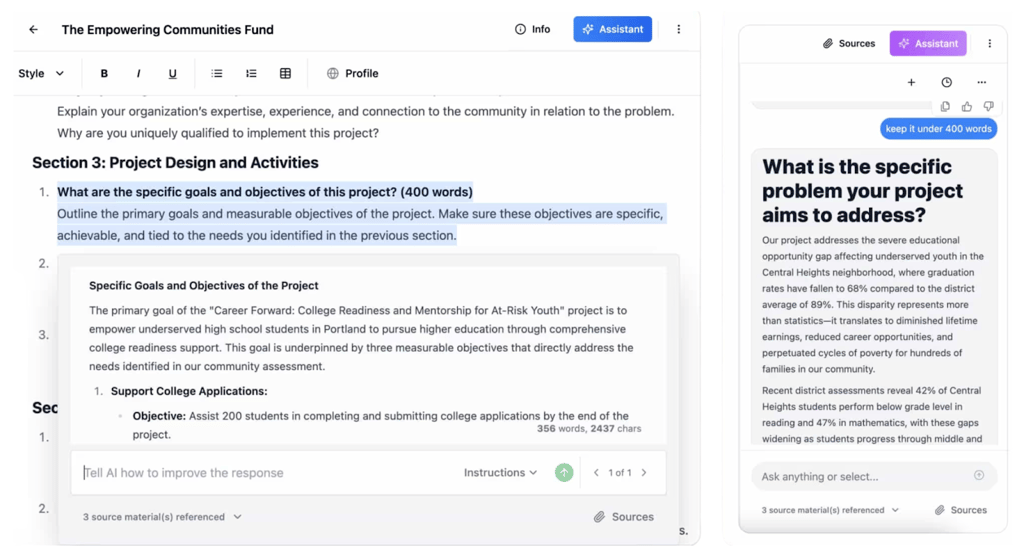Open the Instructions dropdown

tap(500, 473)
